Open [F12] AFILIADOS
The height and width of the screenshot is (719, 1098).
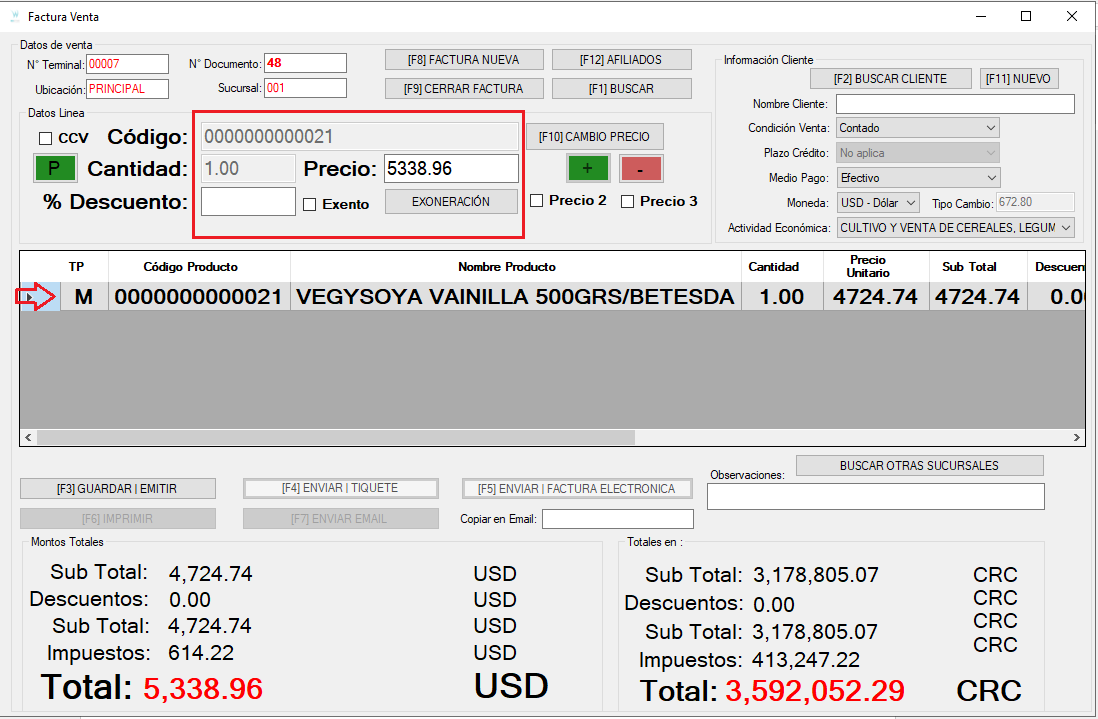[621, 60]
